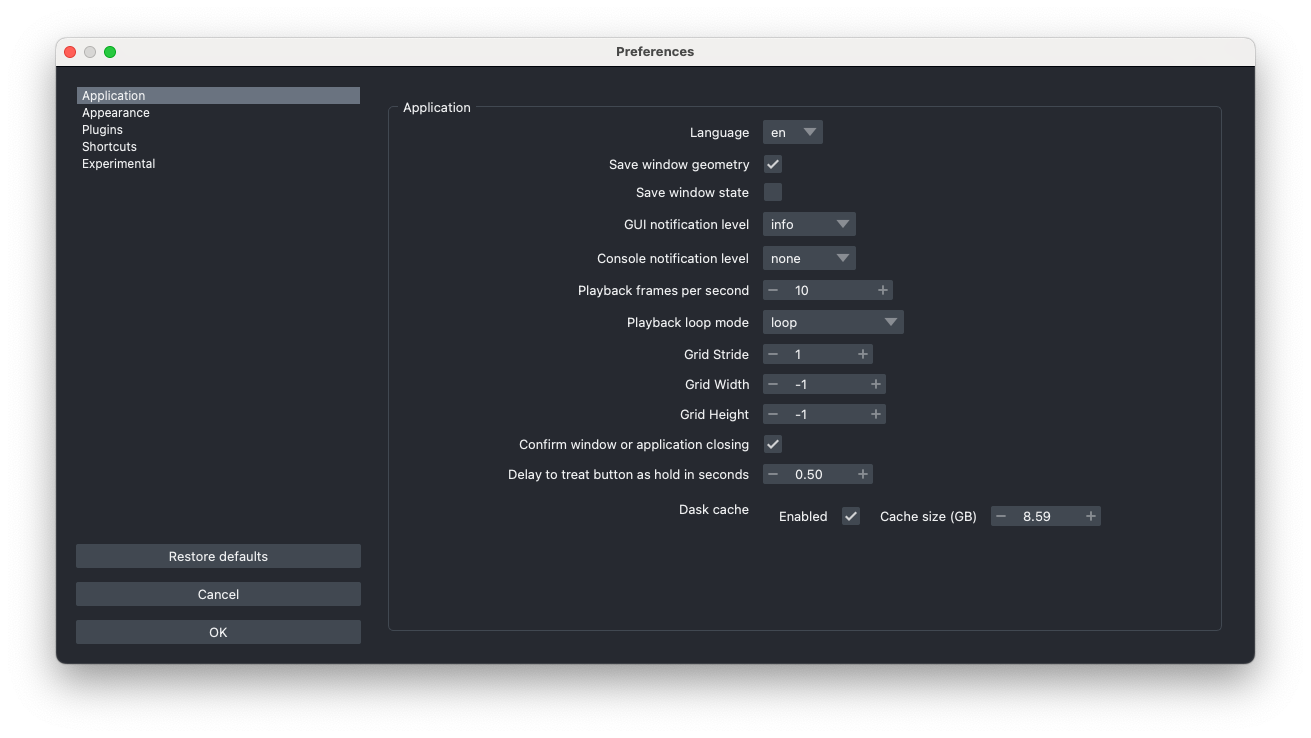Click the Restore defaults button
This screenshot has width=1311, height=738.
[x=217, y=555]
